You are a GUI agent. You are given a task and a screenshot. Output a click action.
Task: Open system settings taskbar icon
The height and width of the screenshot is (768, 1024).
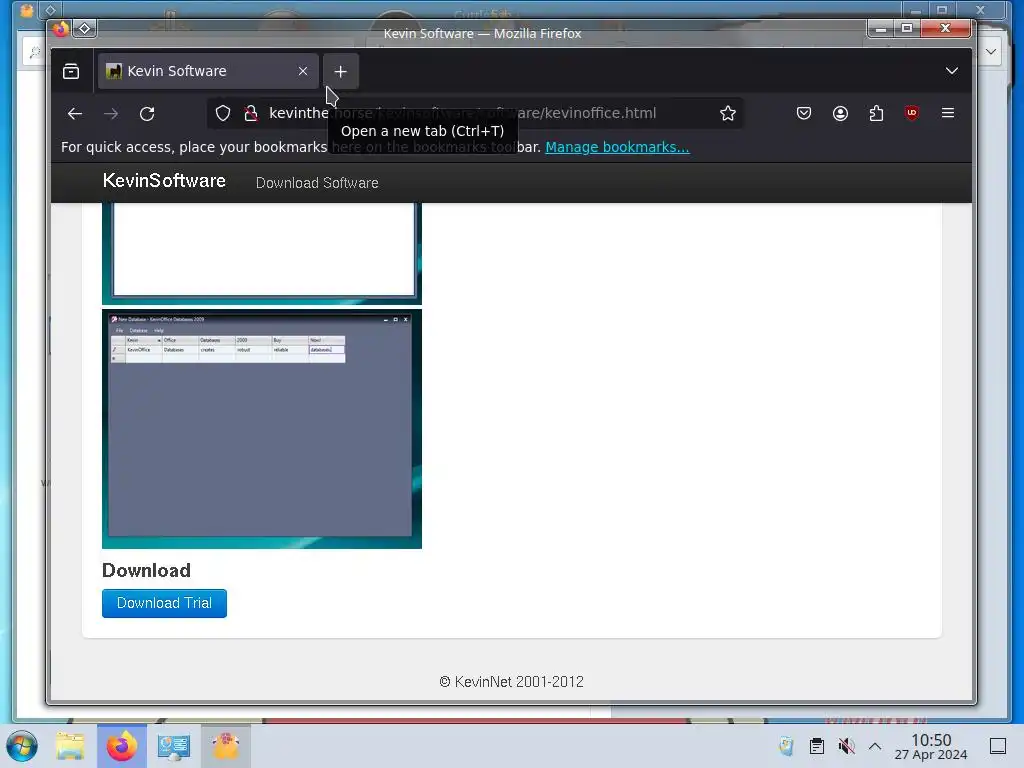(x=174, y=746)
